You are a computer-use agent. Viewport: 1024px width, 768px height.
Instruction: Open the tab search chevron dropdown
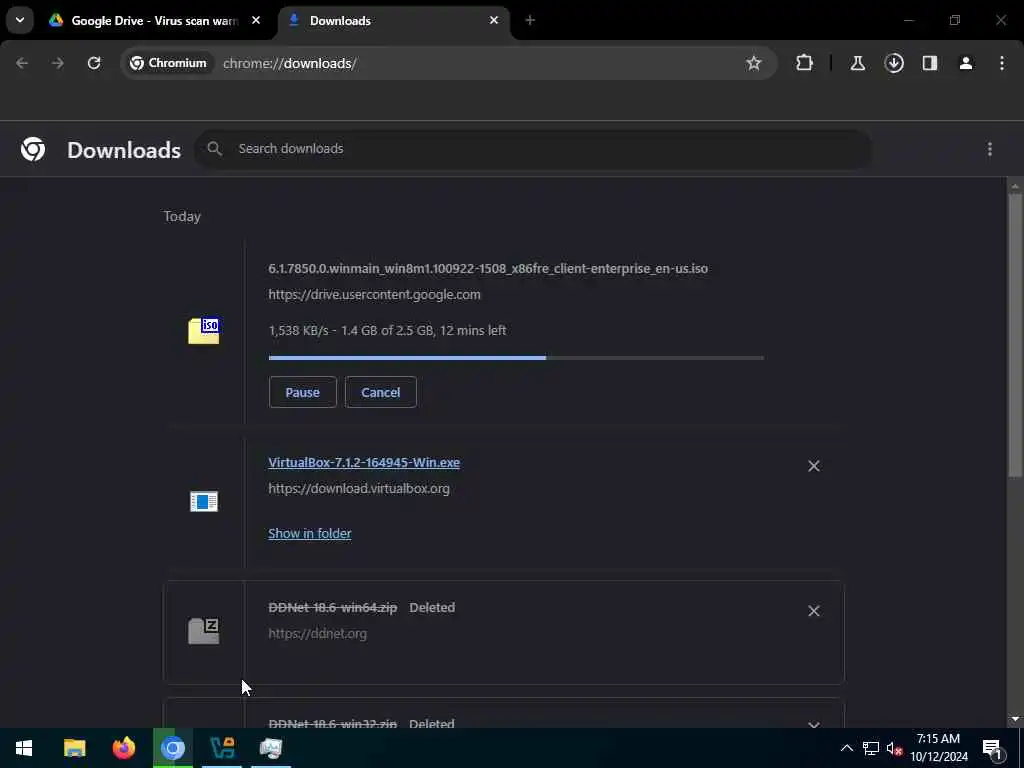20,20
